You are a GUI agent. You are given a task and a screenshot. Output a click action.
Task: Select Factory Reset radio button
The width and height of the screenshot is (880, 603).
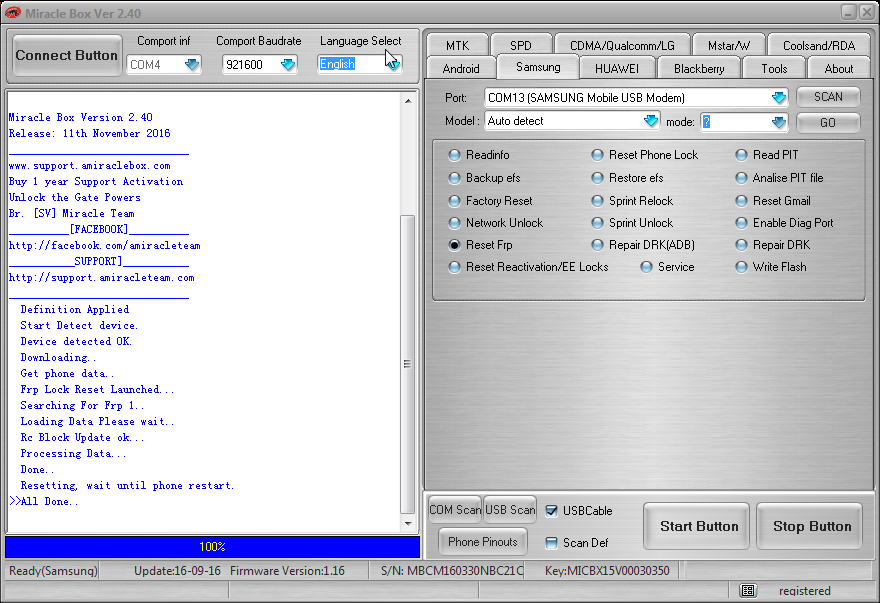(x=455, y=201)
